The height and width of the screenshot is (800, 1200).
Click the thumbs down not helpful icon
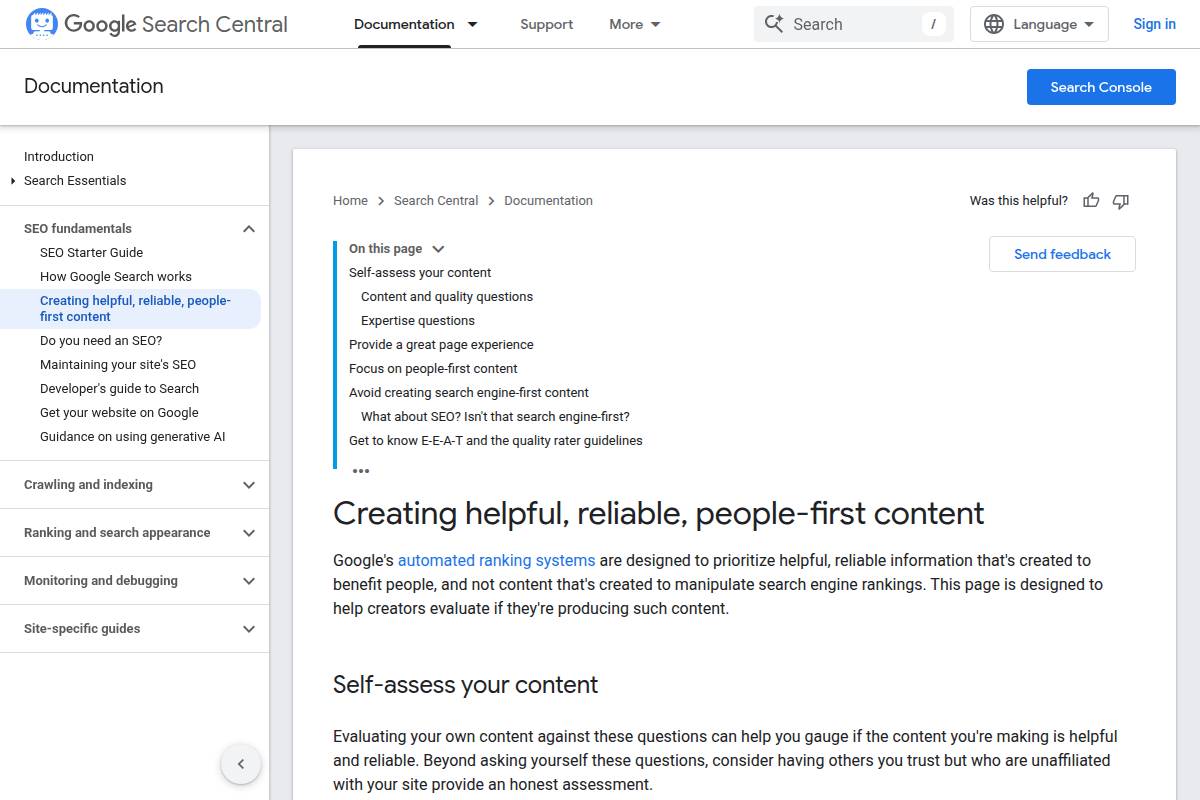point(1121,201)
